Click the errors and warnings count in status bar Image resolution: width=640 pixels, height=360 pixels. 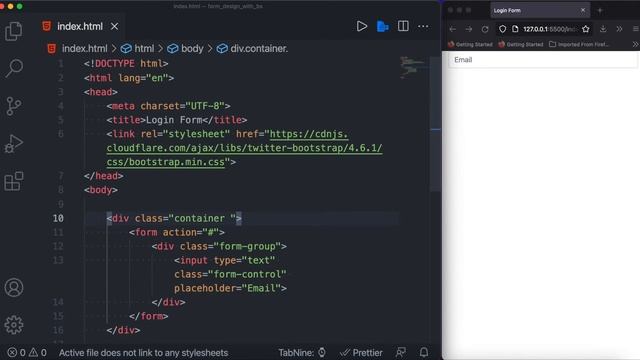coord(27,353)
